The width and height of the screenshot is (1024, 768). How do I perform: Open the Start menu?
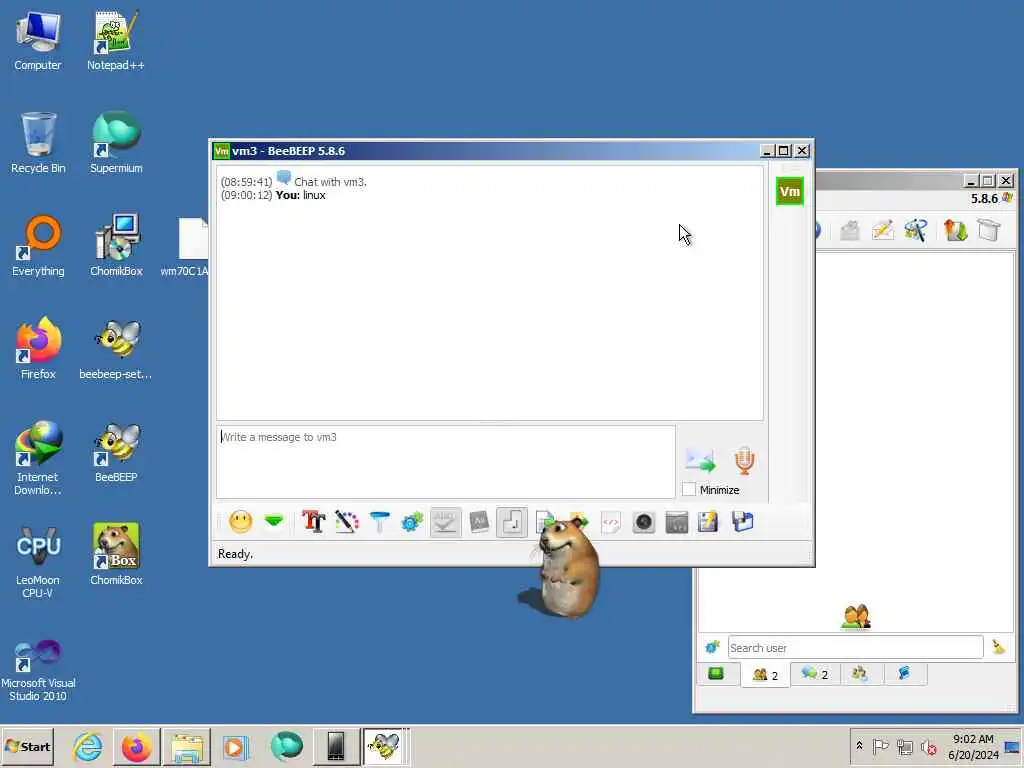[x=27, y=746]
